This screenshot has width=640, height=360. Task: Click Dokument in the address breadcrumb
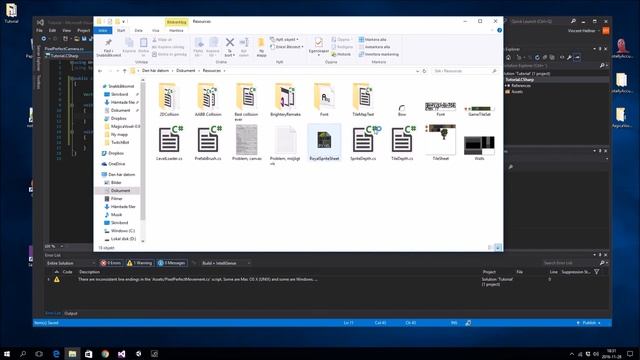pyautogui.click(x=186, y=71)
